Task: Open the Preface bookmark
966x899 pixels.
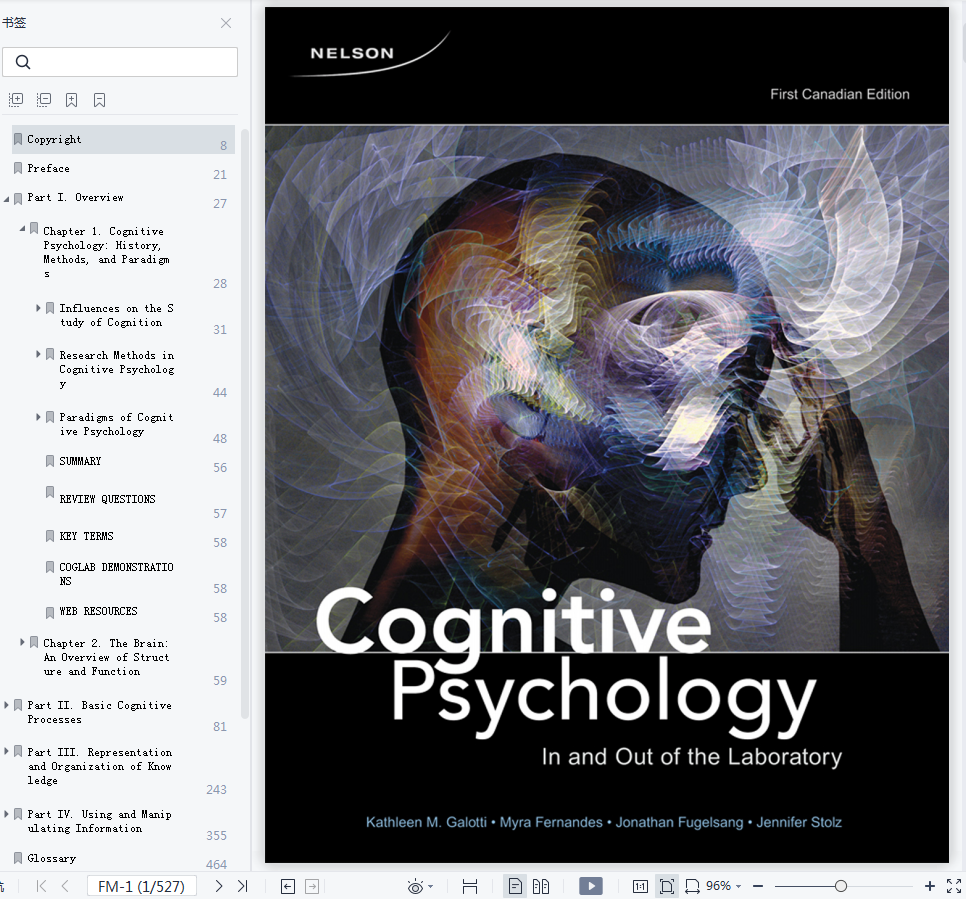Action: [x=48, y=168]
